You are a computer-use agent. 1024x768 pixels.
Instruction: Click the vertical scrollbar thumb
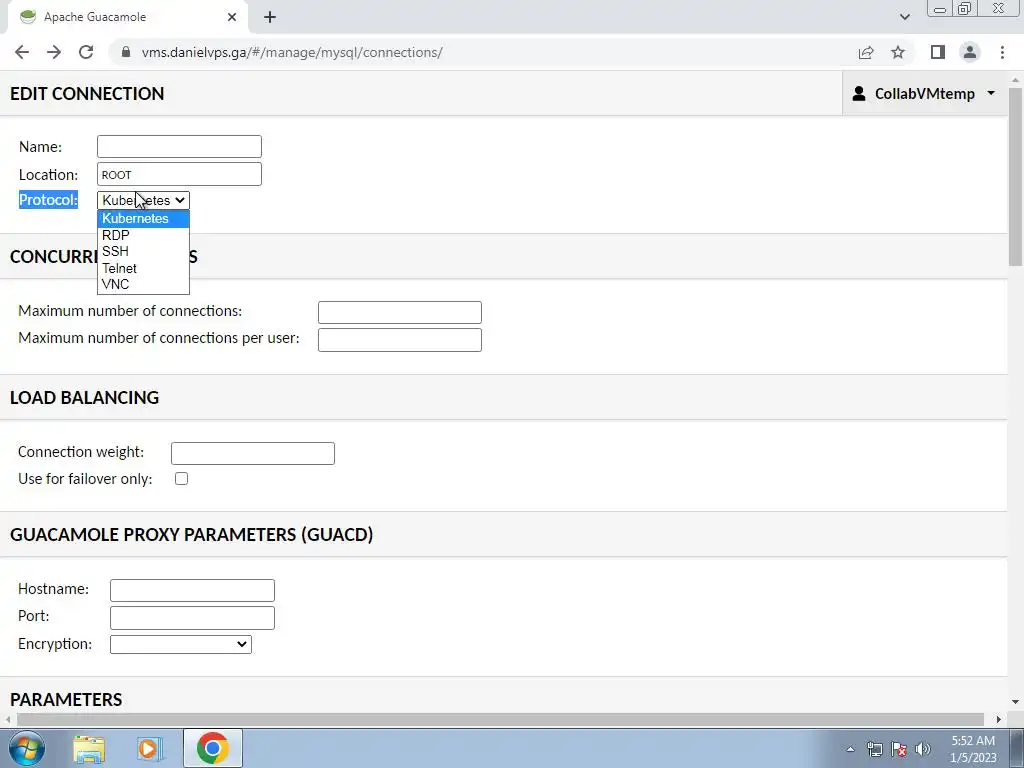(1015, 176)
